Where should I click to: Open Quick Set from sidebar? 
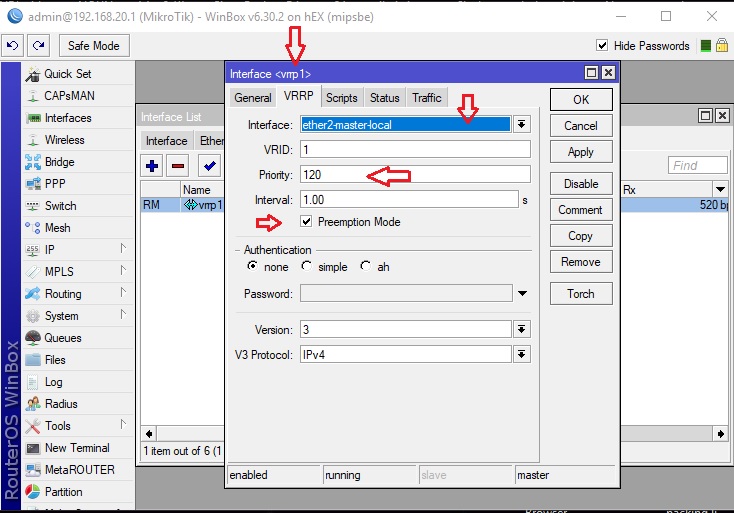[x=68, y=74]
